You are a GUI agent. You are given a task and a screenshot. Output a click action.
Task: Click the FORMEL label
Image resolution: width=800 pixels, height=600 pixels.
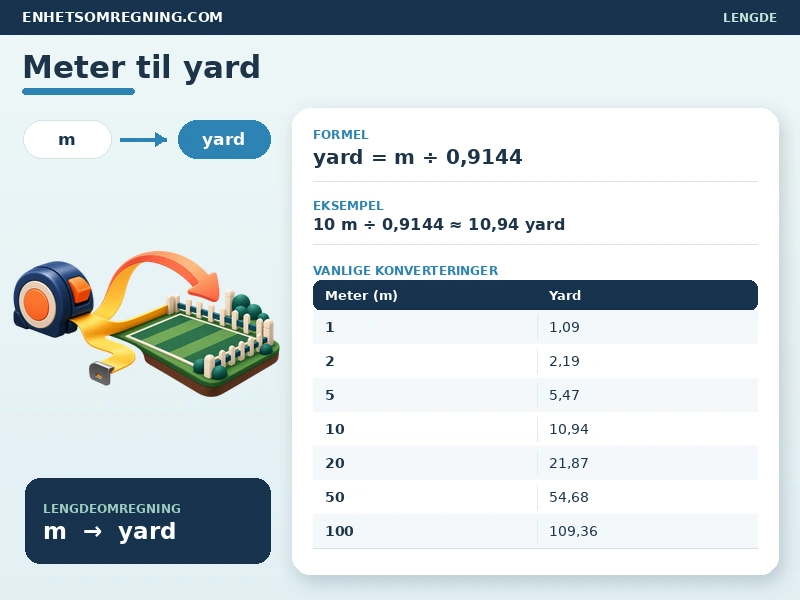coord(340,135)
